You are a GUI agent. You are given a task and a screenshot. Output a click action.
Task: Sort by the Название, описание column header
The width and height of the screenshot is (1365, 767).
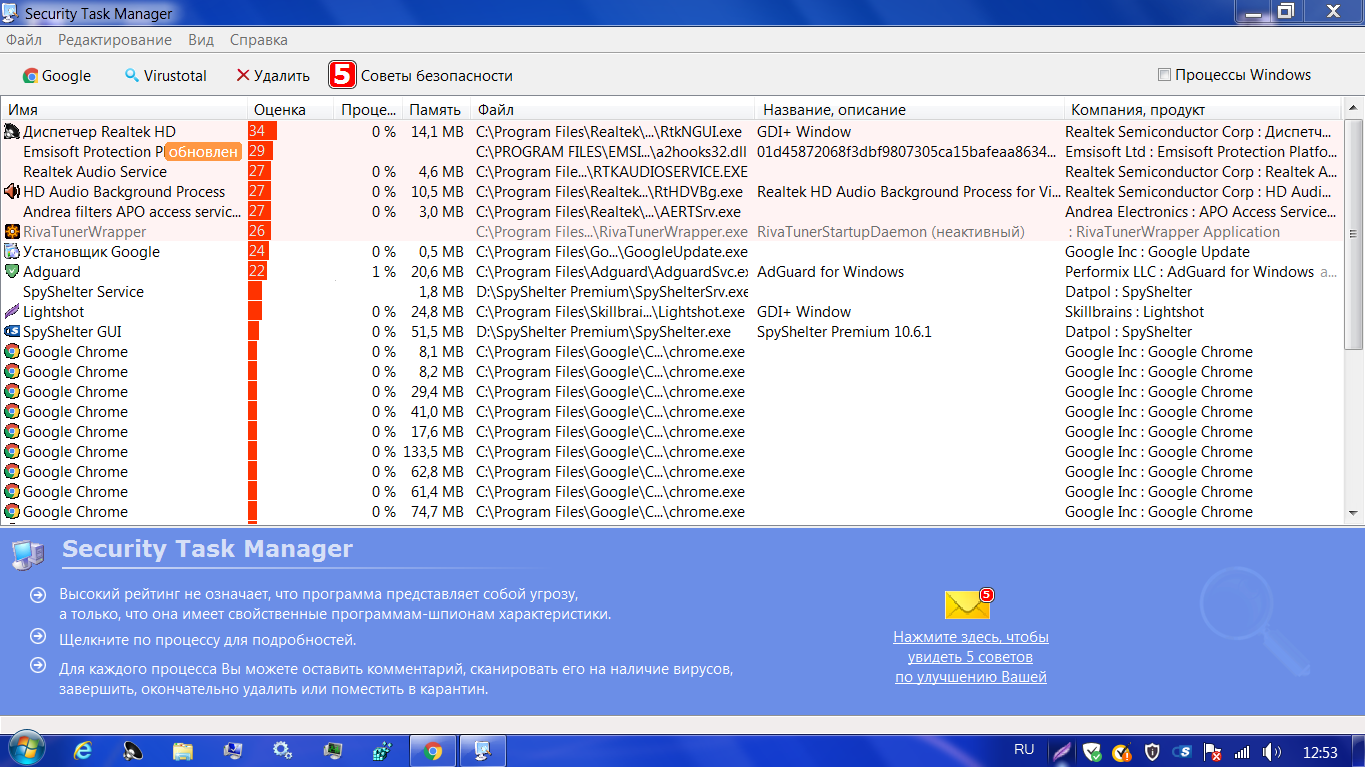[x=911, y=110]
